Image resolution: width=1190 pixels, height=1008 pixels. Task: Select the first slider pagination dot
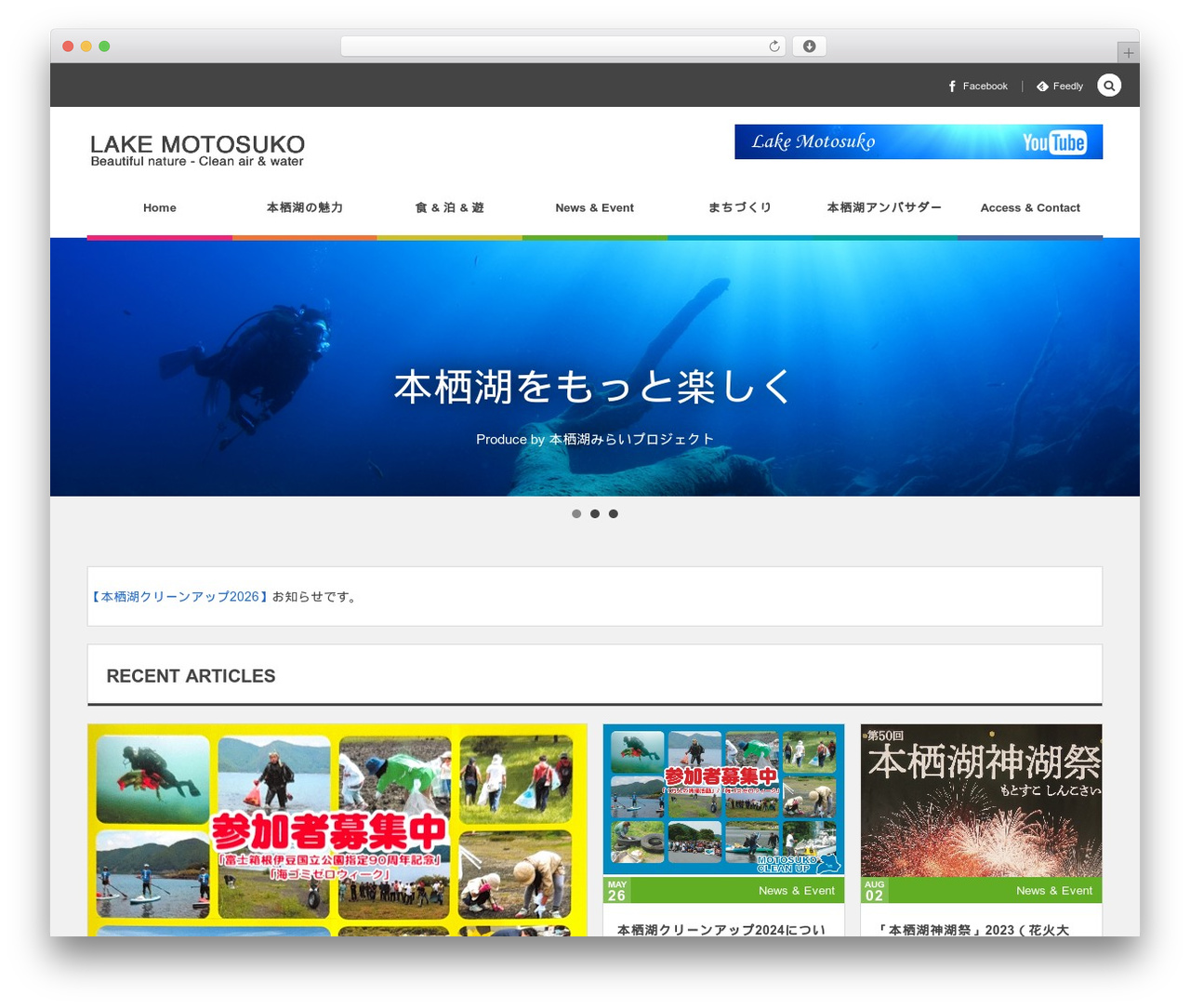click(x=576, y=513)
